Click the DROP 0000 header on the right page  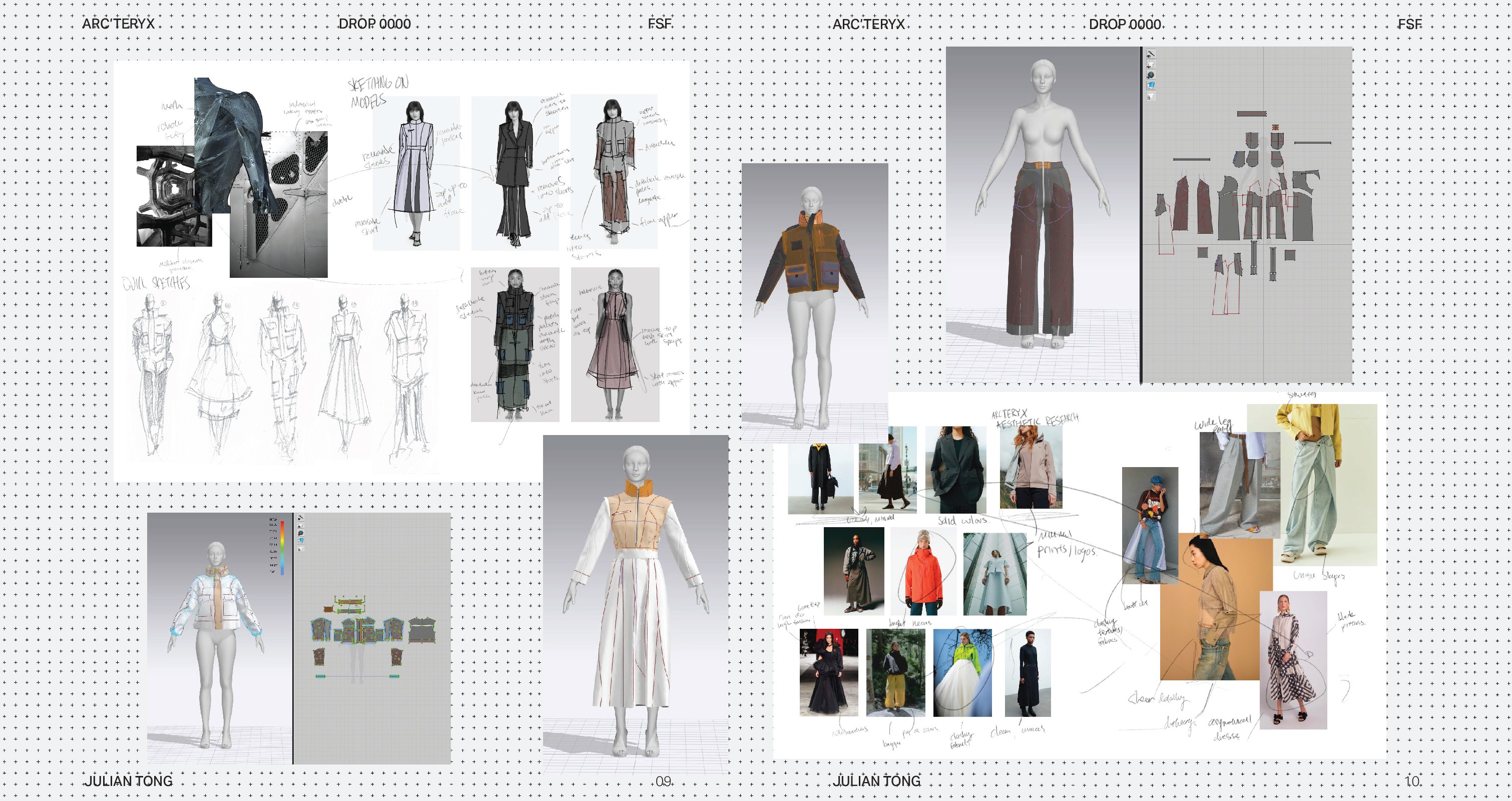(1125, 24)
